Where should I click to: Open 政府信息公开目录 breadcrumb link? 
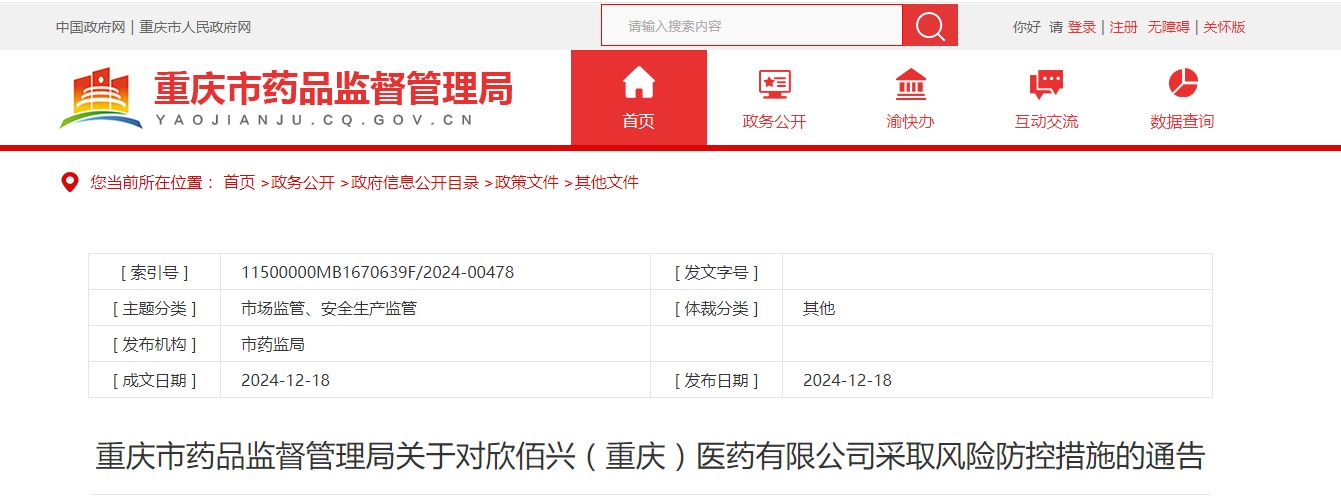coord(415,182)
